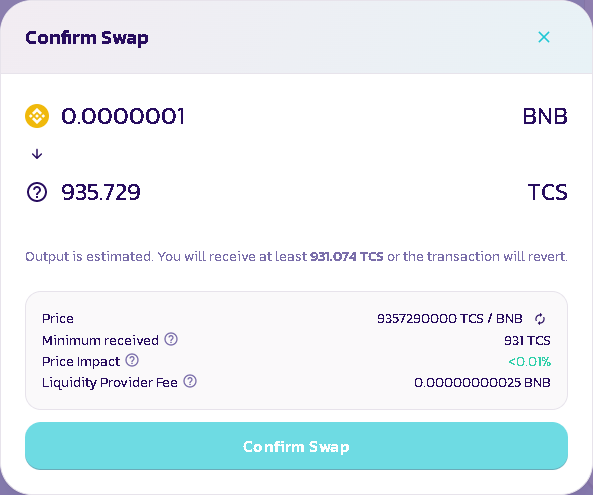Viewport: 593px width, 495px height.
Task: Invert price with the refresh arrows icon
Action: (540, 319)
